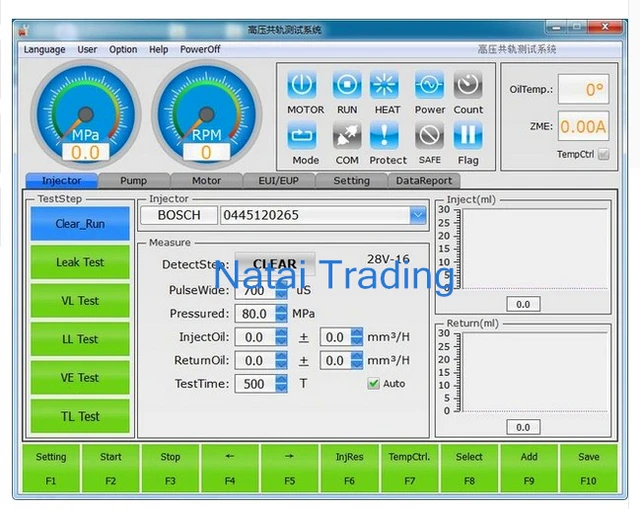640x509 pixels.
Task: Click the application logo in title bar
Action: (x=23, y=30)
